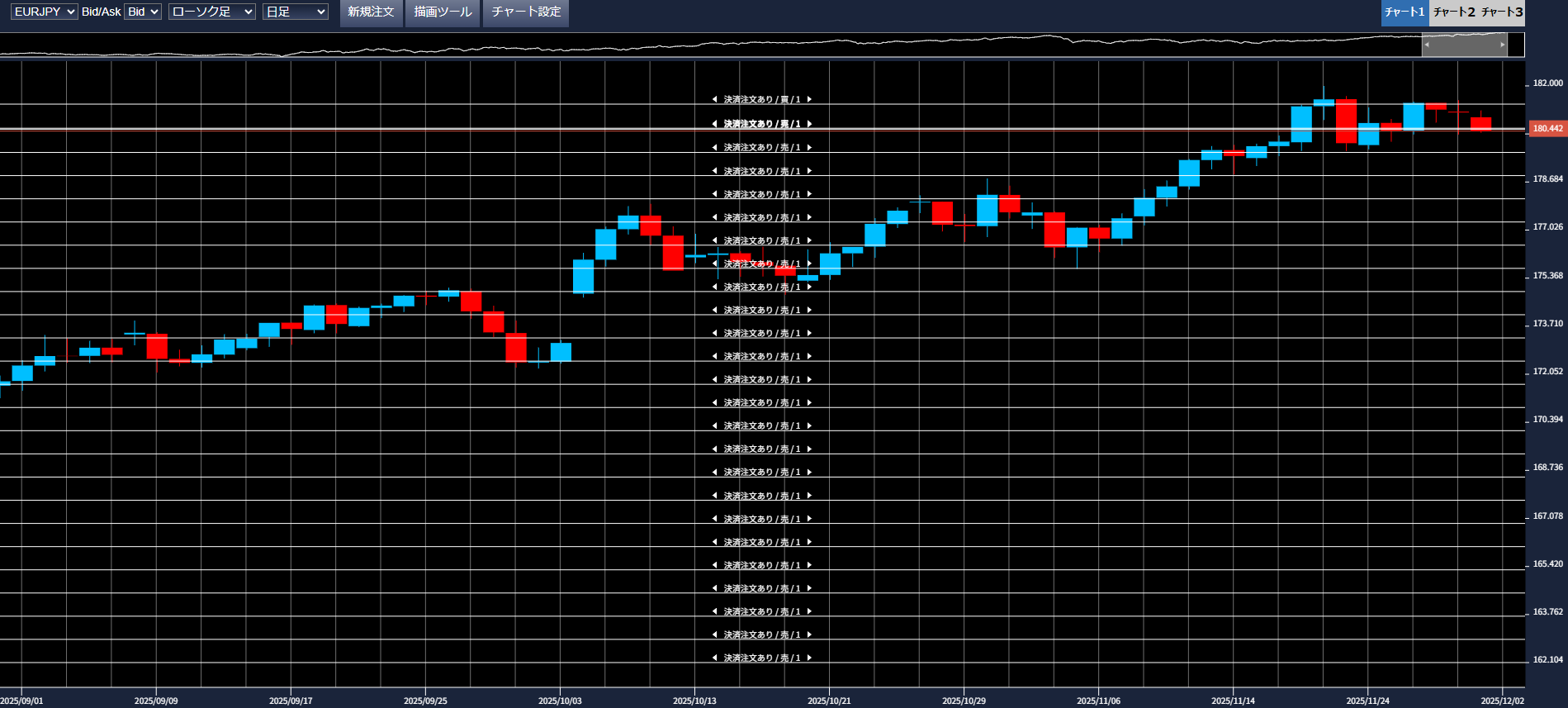Switch to the チャート2 tab
The width and height of the screenshot is (1568, 708).
click(x=1453, y=12)
